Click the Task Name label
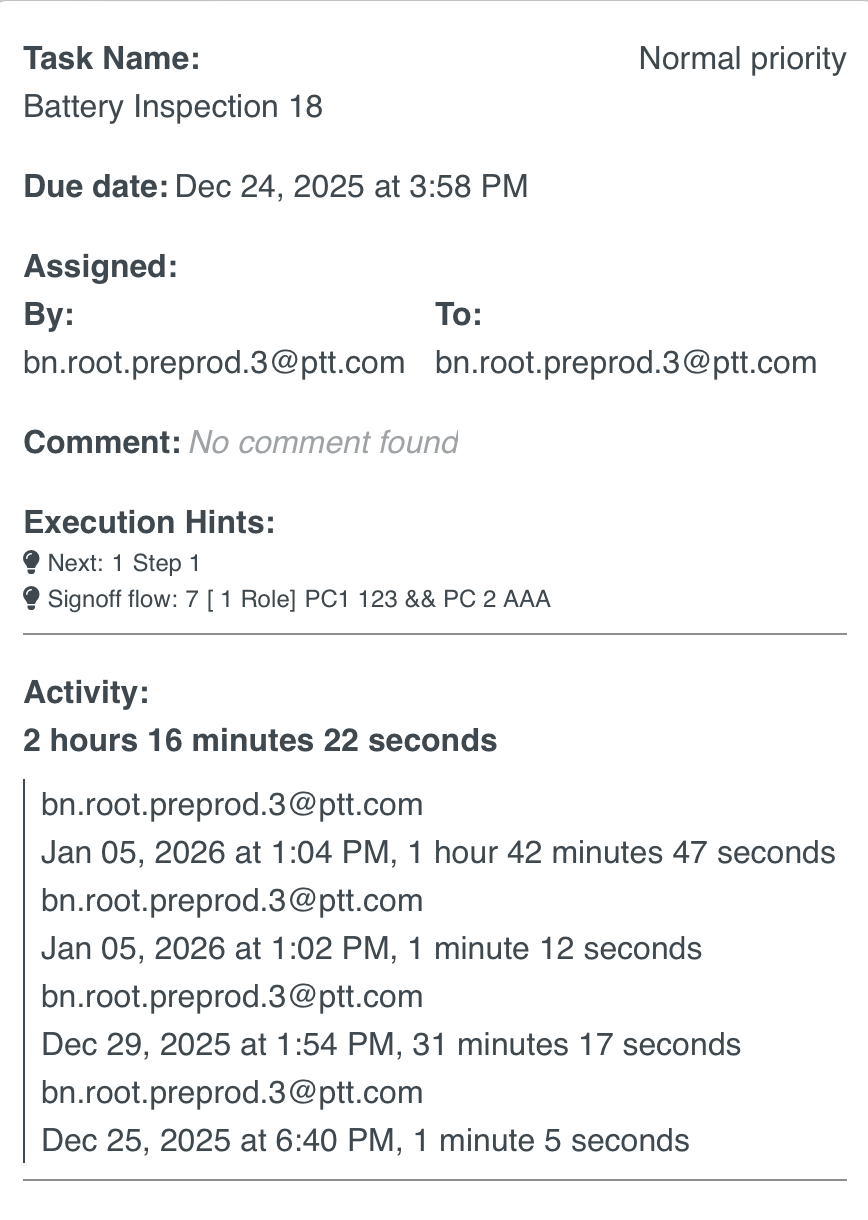 coord(111,59)
